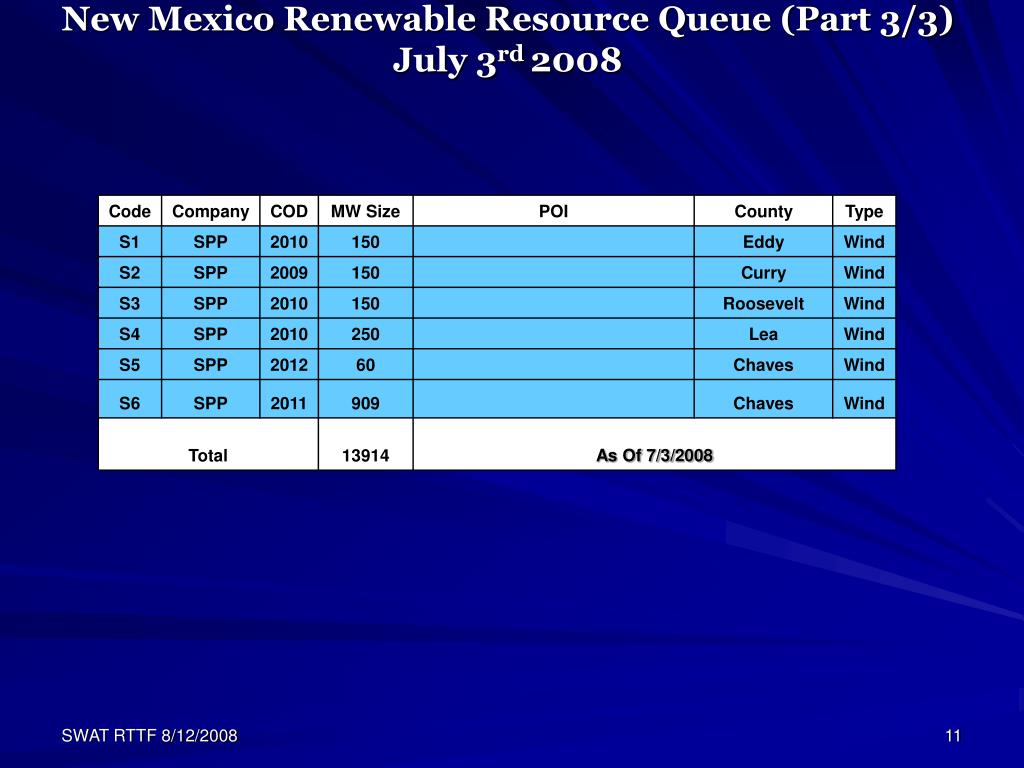This screenshot has width=1024, height=768.
Task: Click the Total label cell
Action: click(208, 444)
